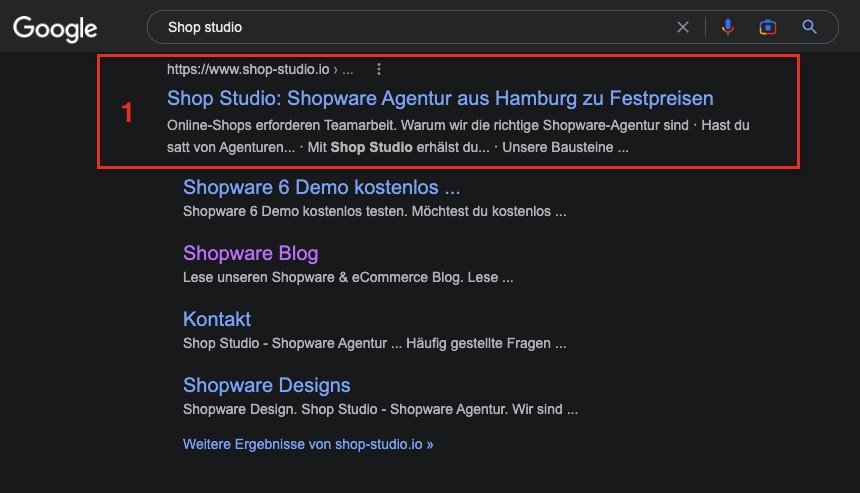Click into the search field containing "Shop studio"

(400, 28)
